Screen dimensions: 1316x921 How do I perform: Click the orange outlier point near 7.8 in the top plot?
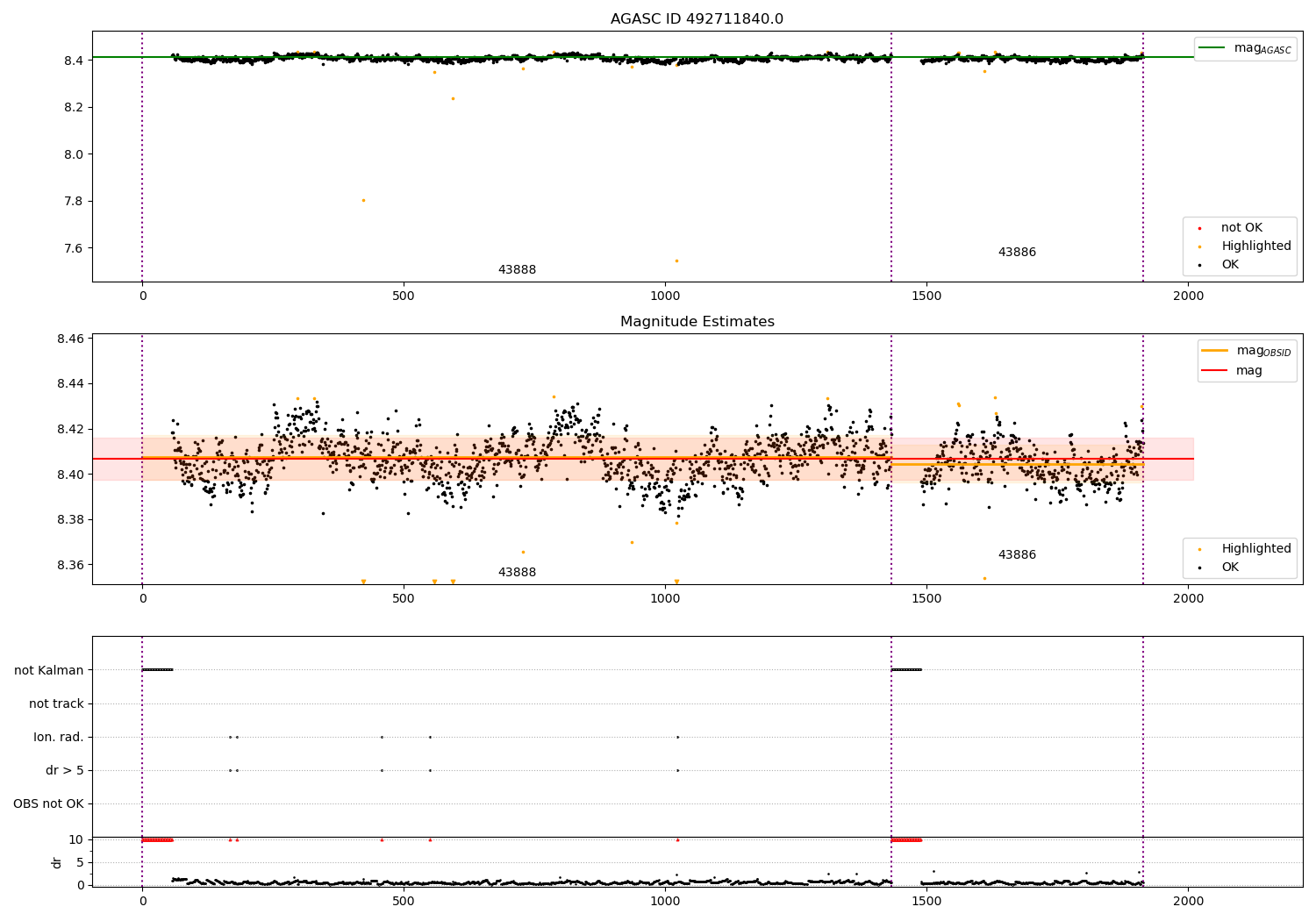click(363, 200)
